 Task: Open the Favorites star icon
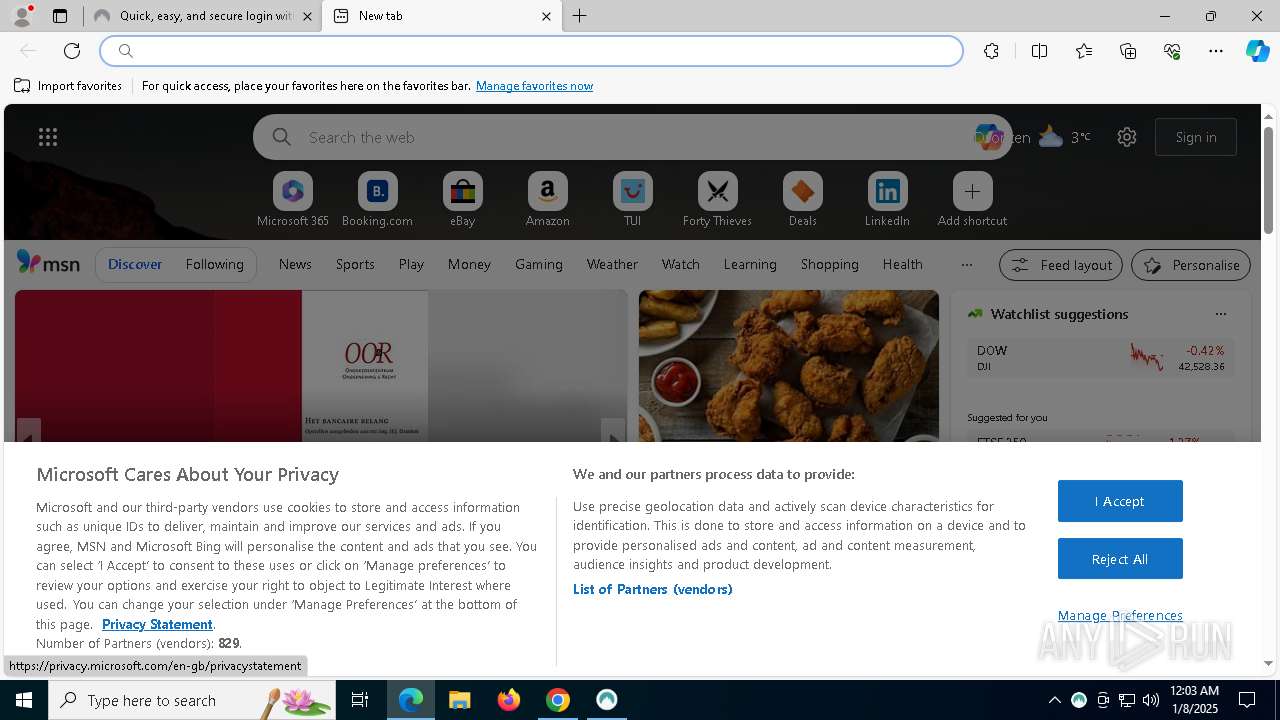(x=1084, y=51)
